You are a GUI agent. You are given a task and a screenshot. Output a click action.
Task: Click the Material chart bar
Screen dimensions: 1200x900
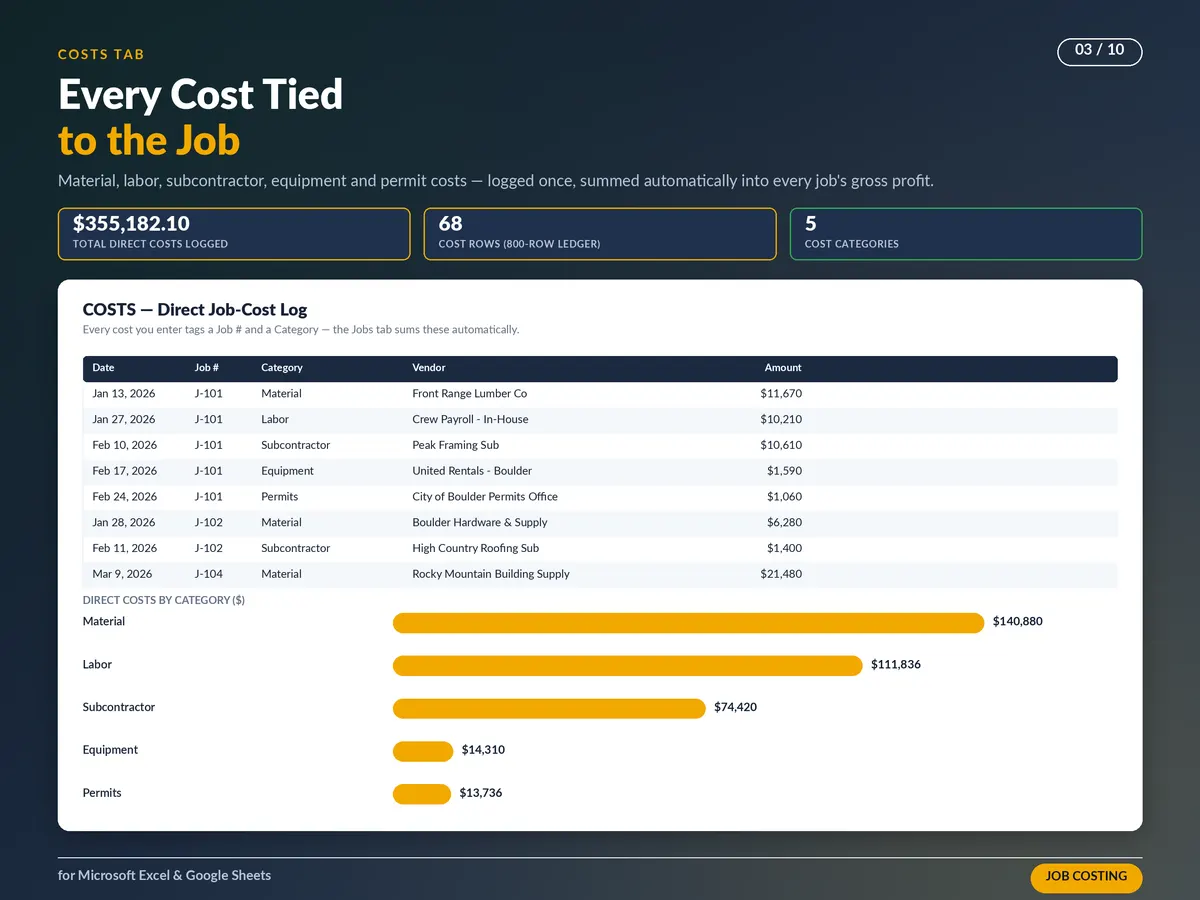point(689,623)
